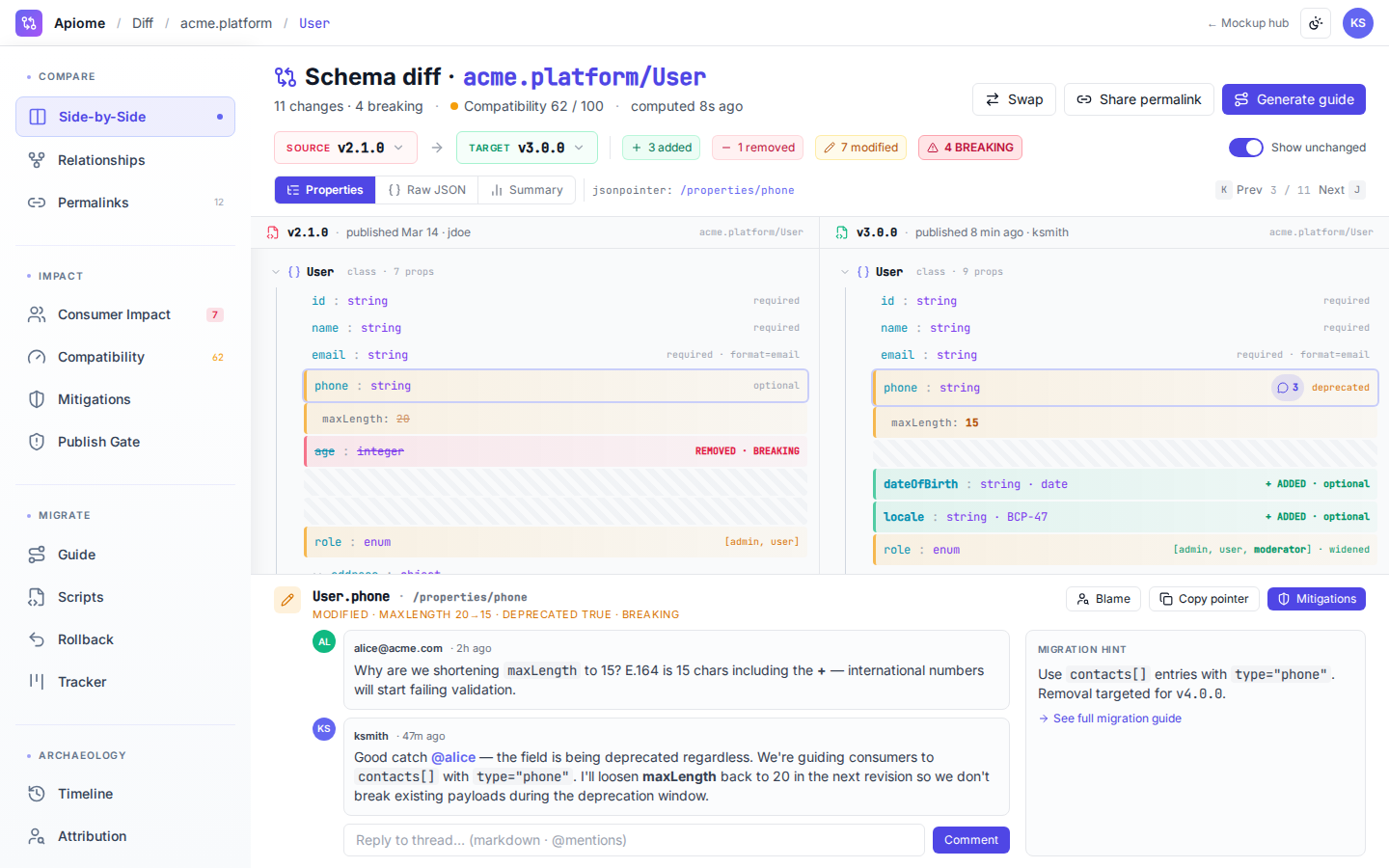Click Generate guide button

tap(1294, 99)
